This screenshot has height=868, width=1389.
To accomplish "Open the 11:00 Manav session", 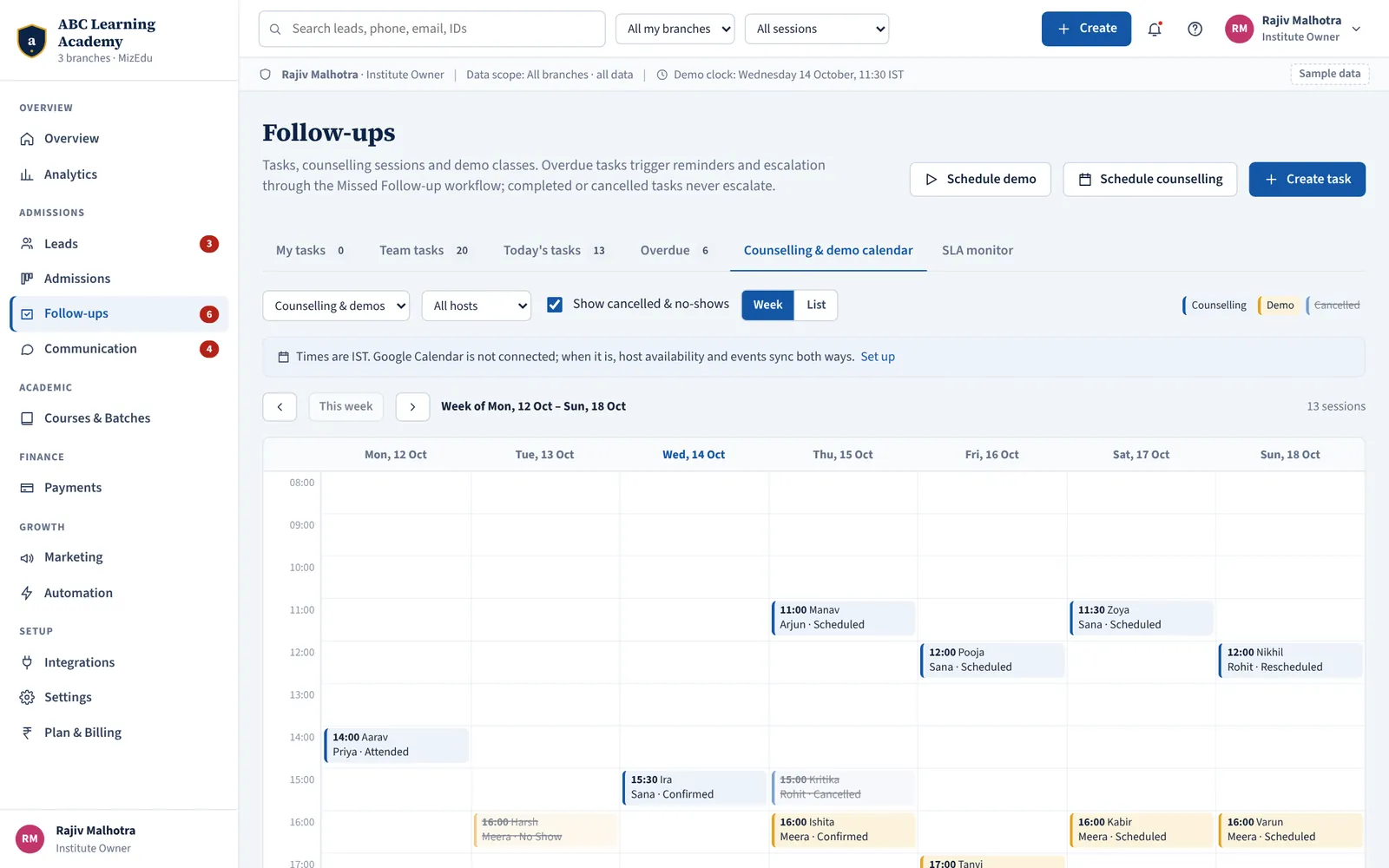I will click(x=843, y=617).
